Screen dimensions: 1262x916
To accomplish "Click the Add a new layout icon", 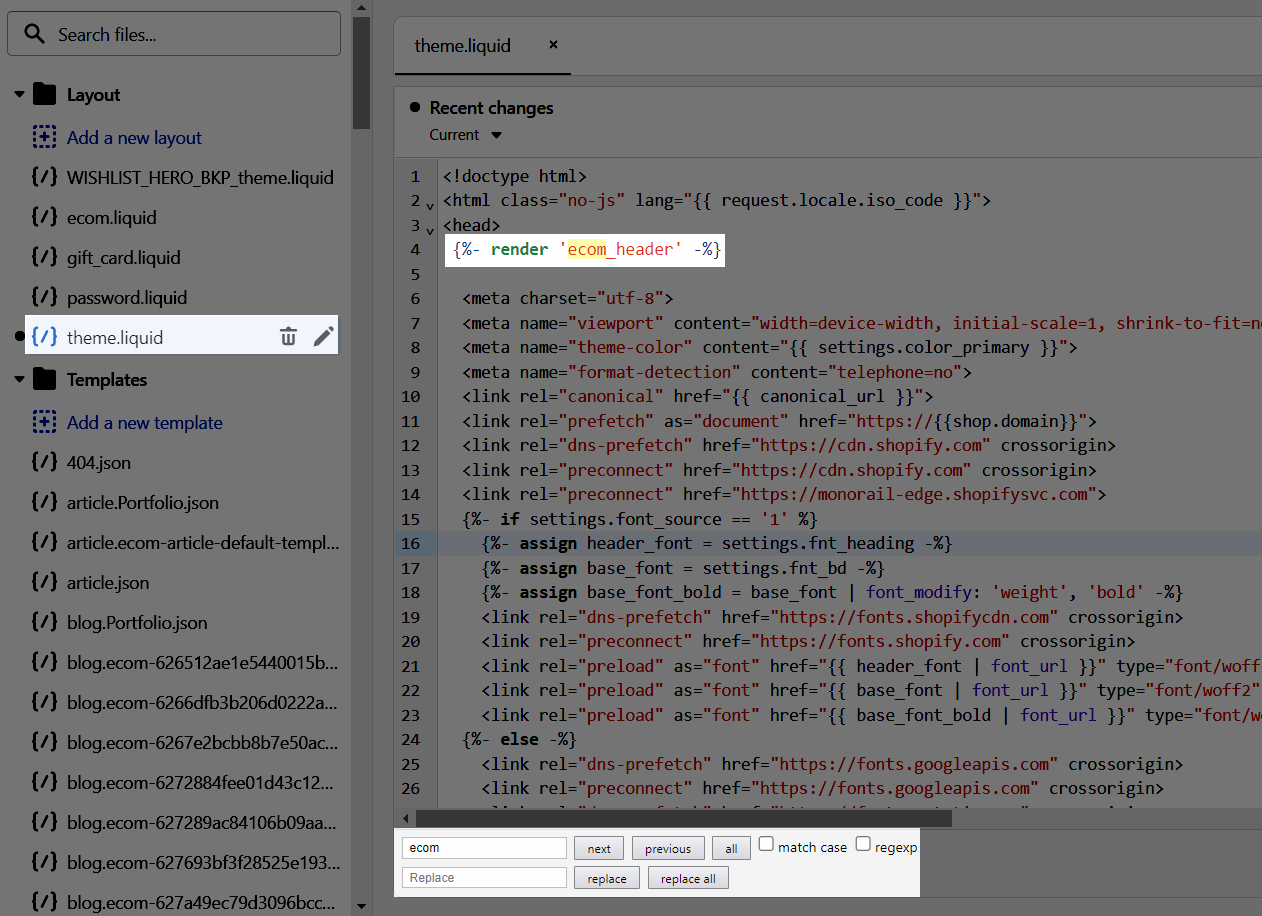I will point(44,137).
